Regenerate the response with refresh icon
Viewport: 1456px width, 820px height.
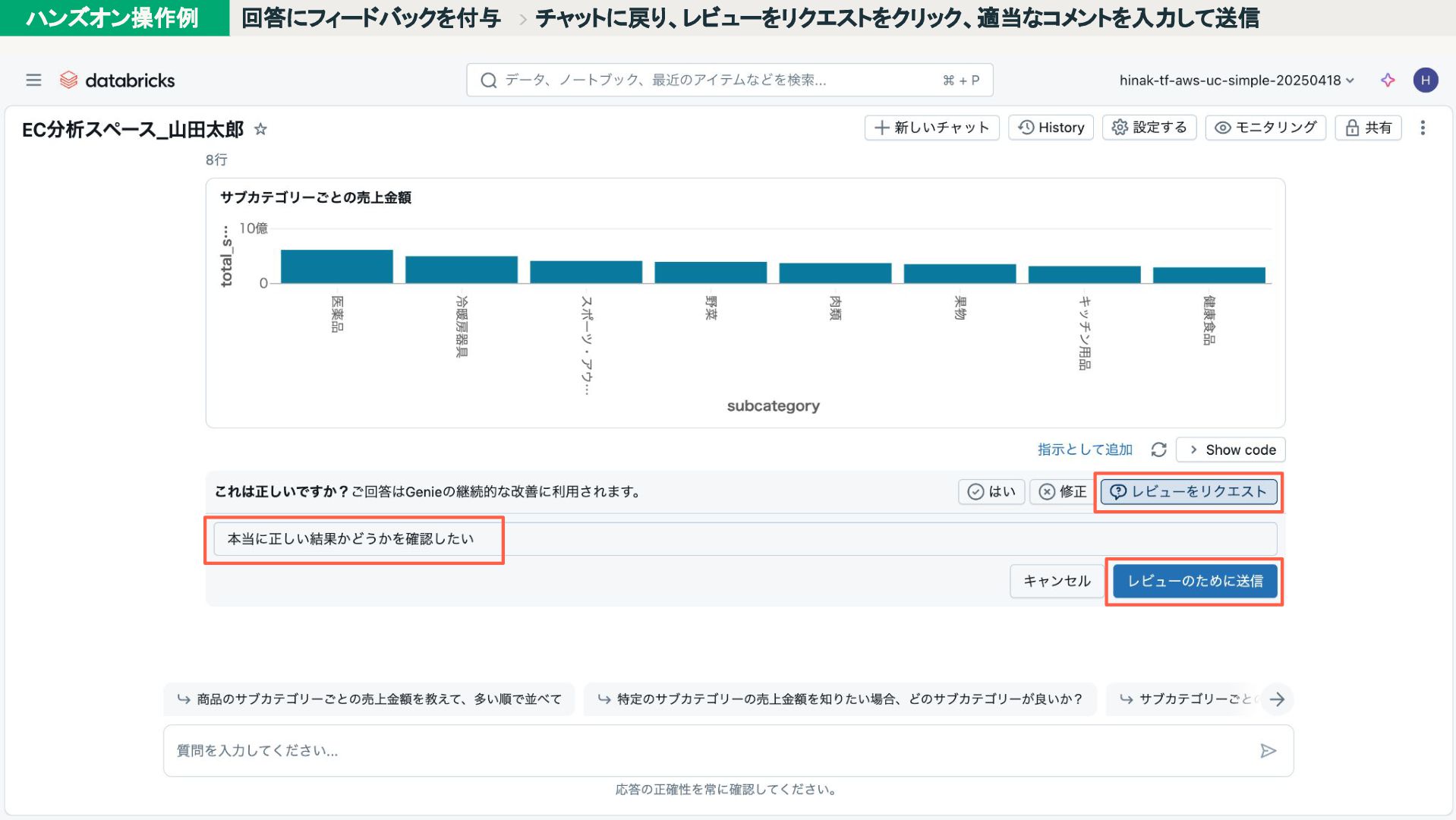(1158, 449)
